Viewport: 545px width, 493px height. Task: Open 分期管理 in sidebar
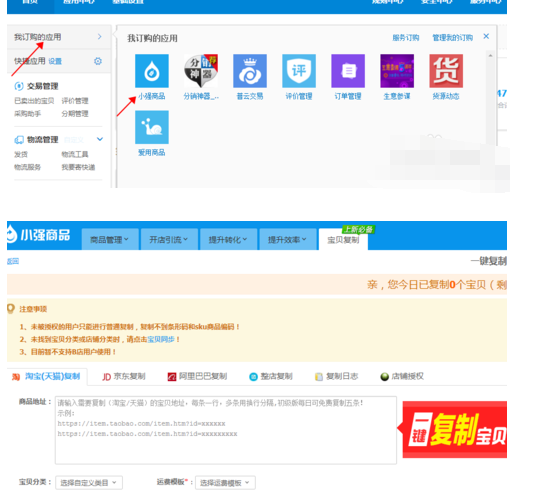75,114
